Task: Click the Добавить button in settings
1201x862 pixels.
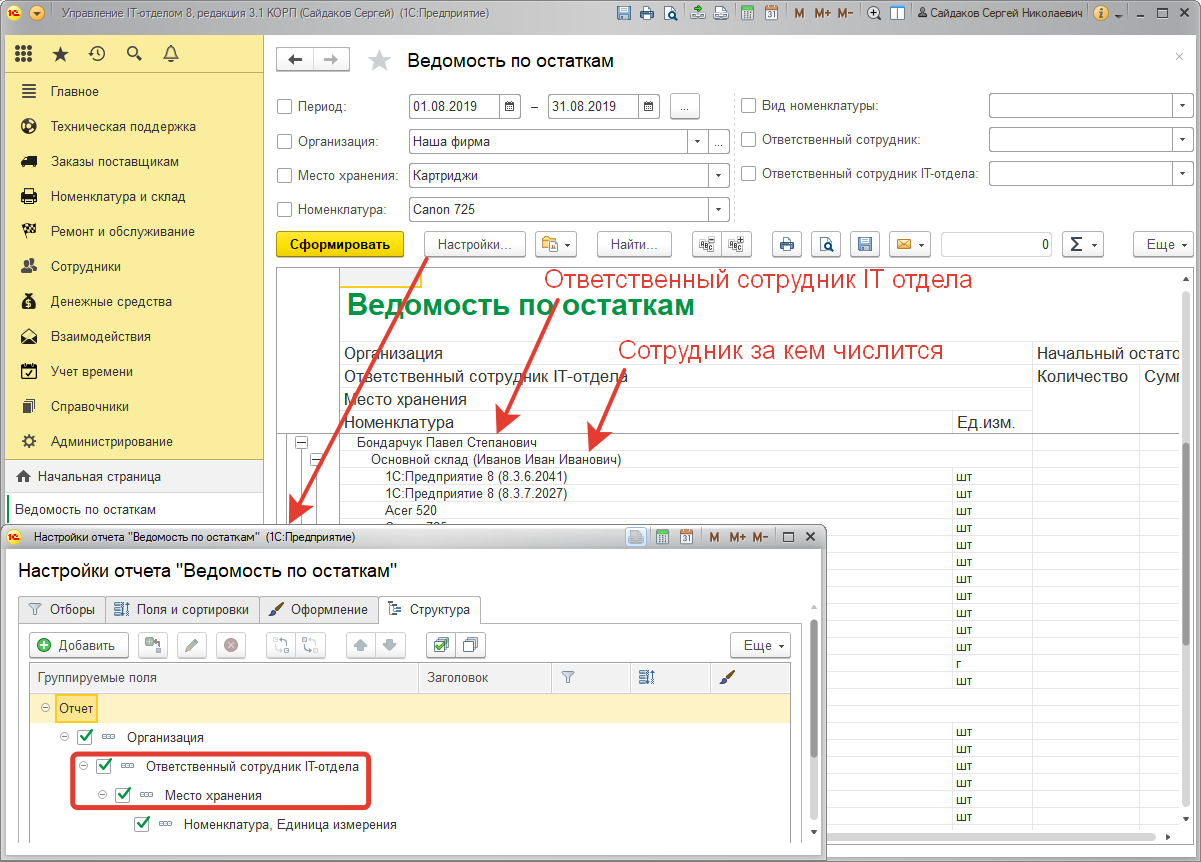Action: pyautogui.click(x=79, y=645)
